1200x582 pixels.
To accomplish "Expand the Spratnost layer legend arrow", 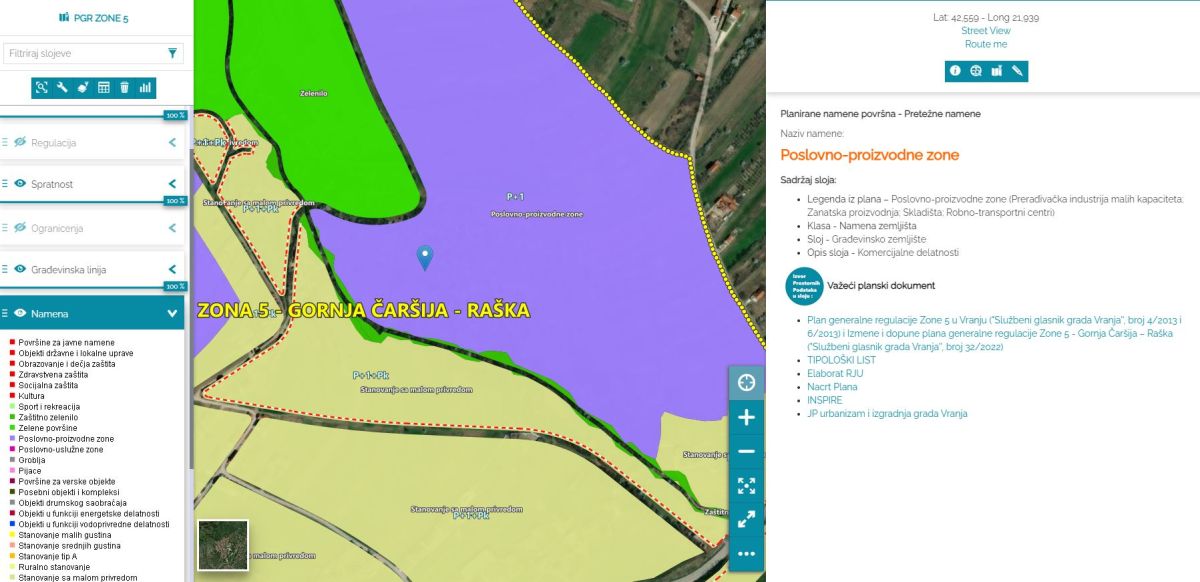I will [x=172, y=184].
